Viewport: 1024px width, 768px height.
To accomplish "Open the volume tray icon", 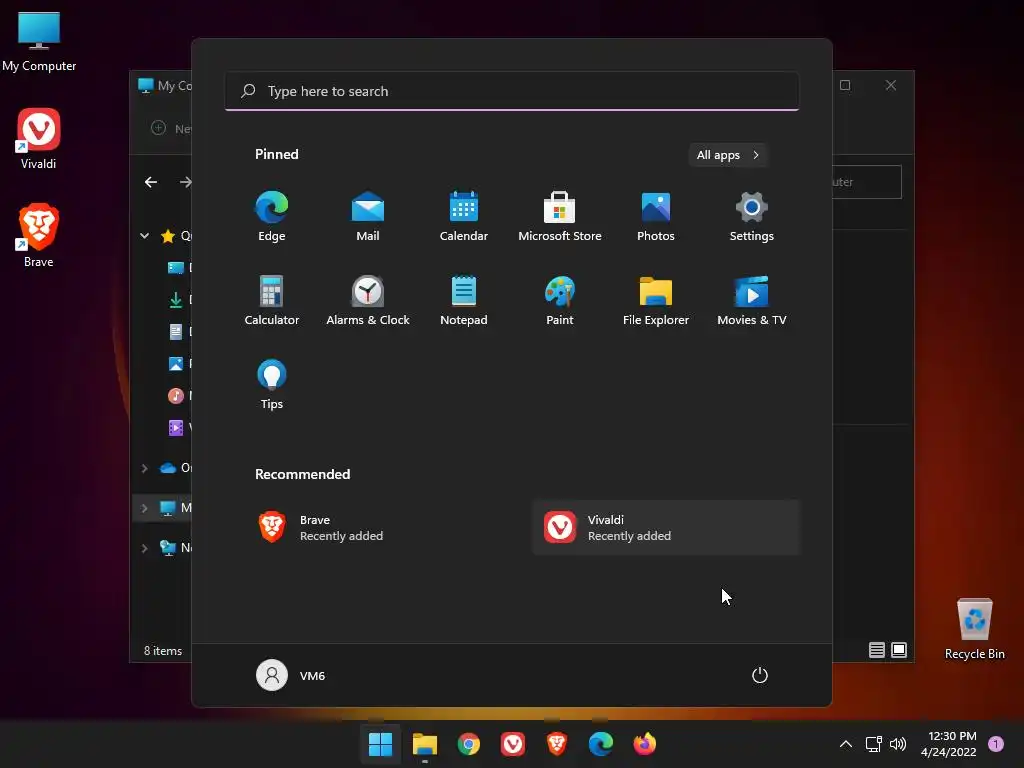I will point(898,744).
